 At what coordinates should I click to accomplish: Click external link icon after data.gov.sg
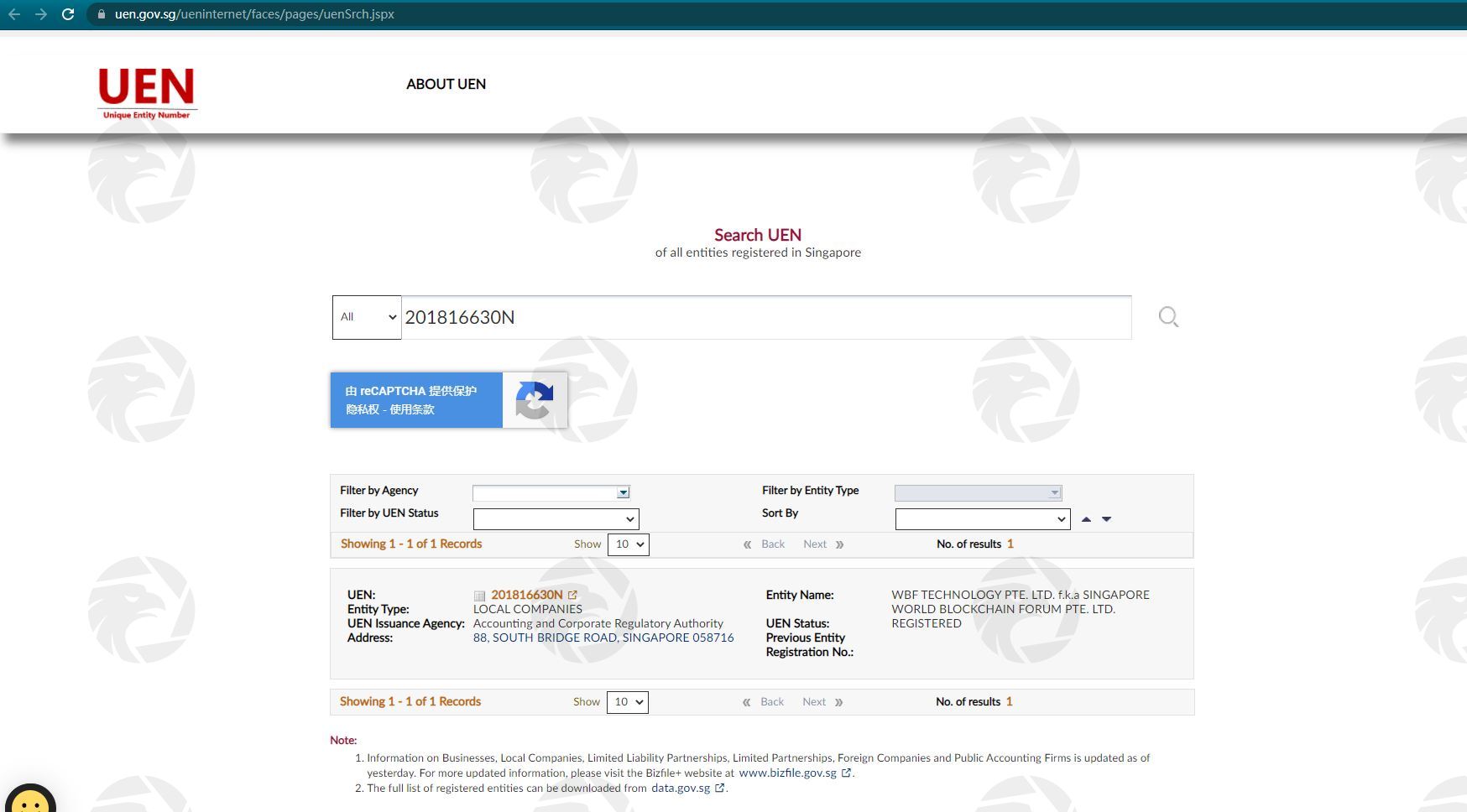[720, 788]
